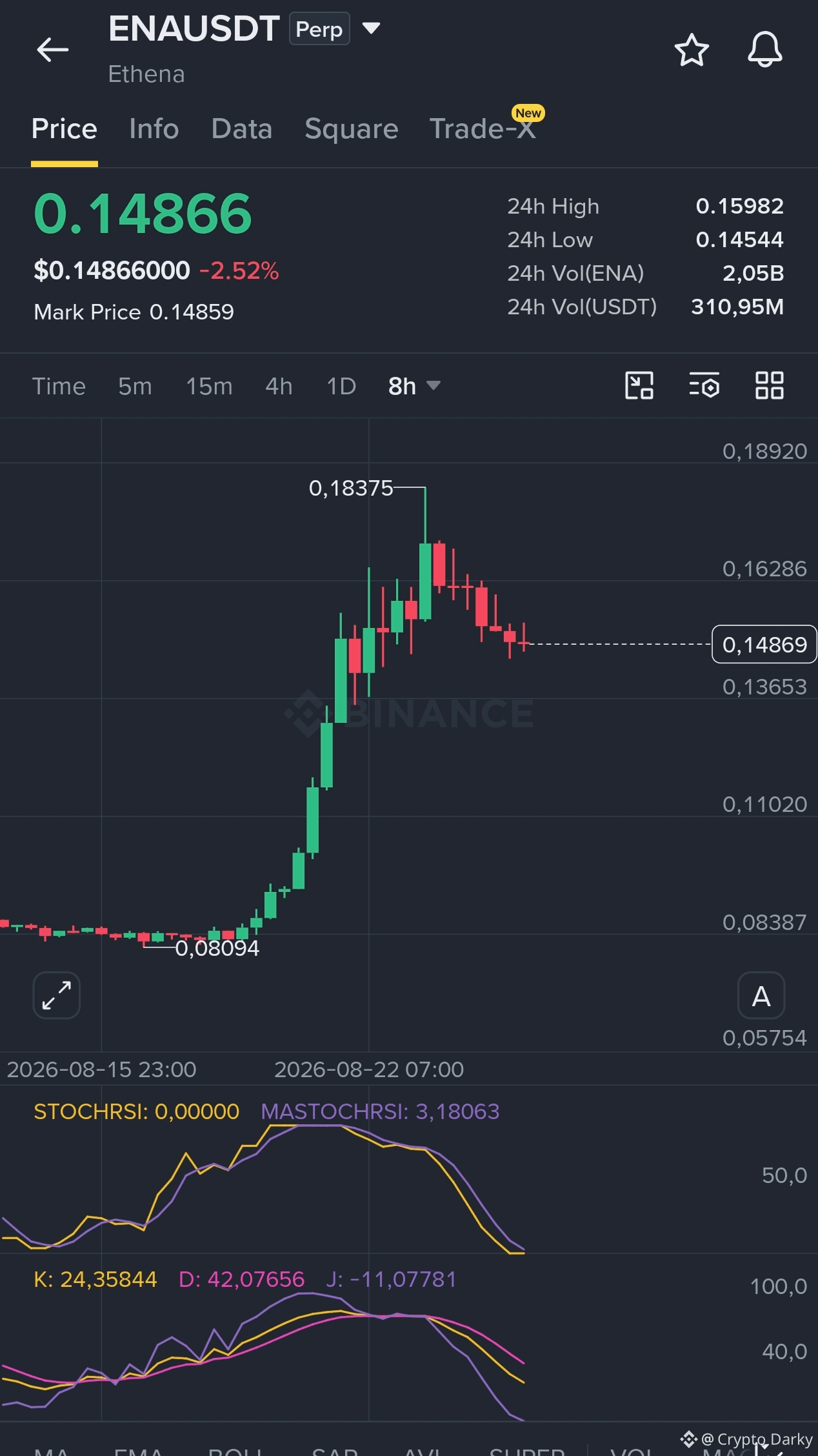The height and width of the screenshot is (1456, 818).
Task: Select the 1D interval
Action: pyautogui.click(x=341, y=386)
